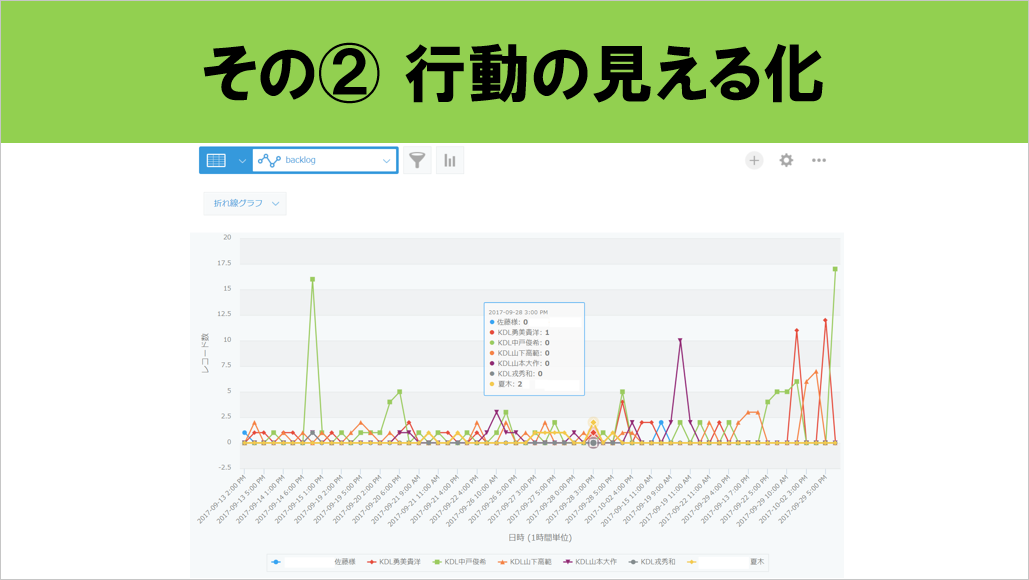Click x-axis label 2017-09-13 2:00 PM
The image size is (1029, 580).
tap(220, 499)
